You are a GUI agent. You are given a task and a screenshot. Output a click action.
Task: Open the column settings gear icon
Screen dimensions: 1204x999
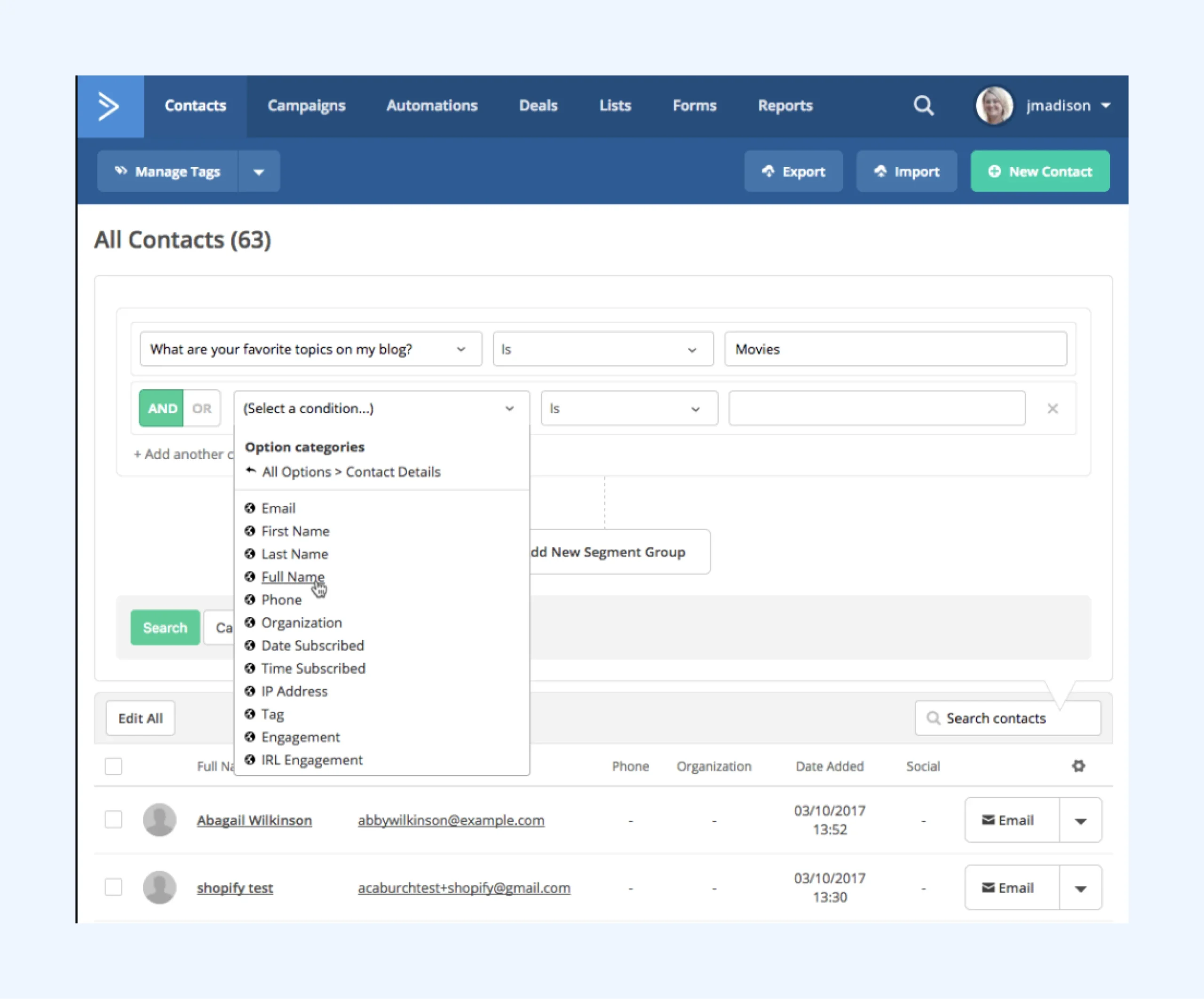click(1078, 766)
